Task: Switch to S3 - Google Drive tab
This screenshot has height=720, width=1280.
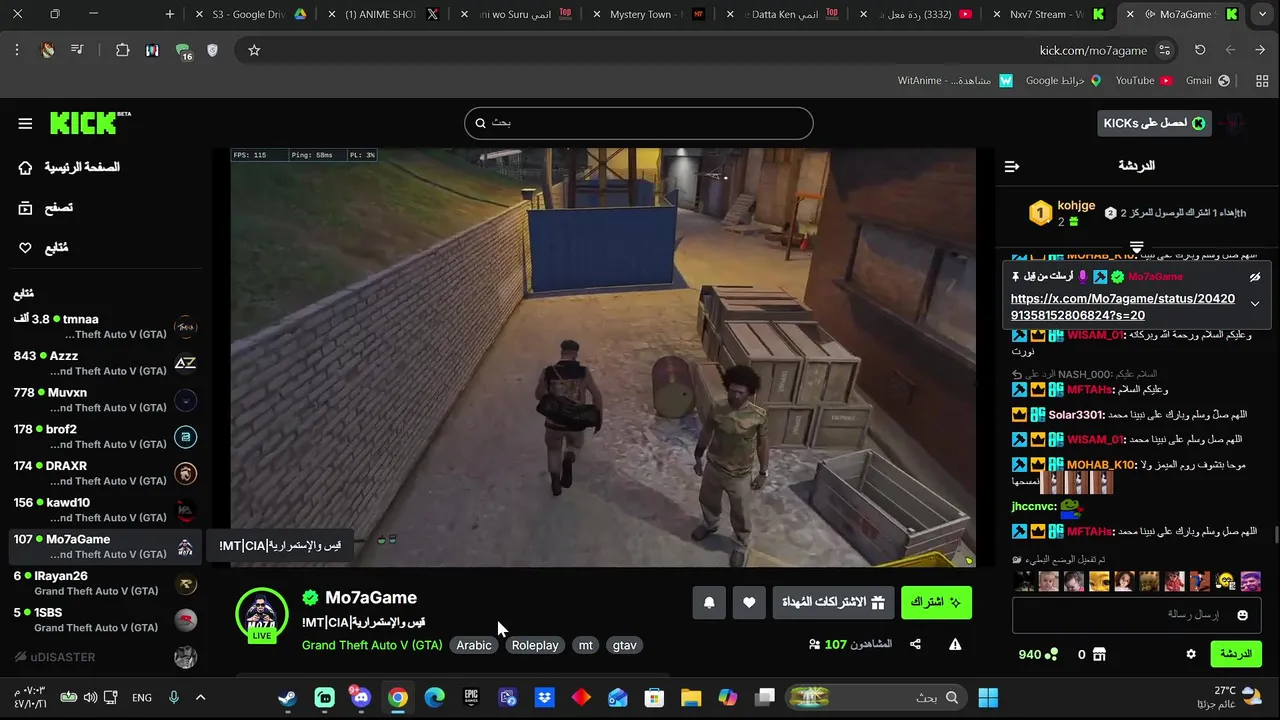Action: (250, 14)
